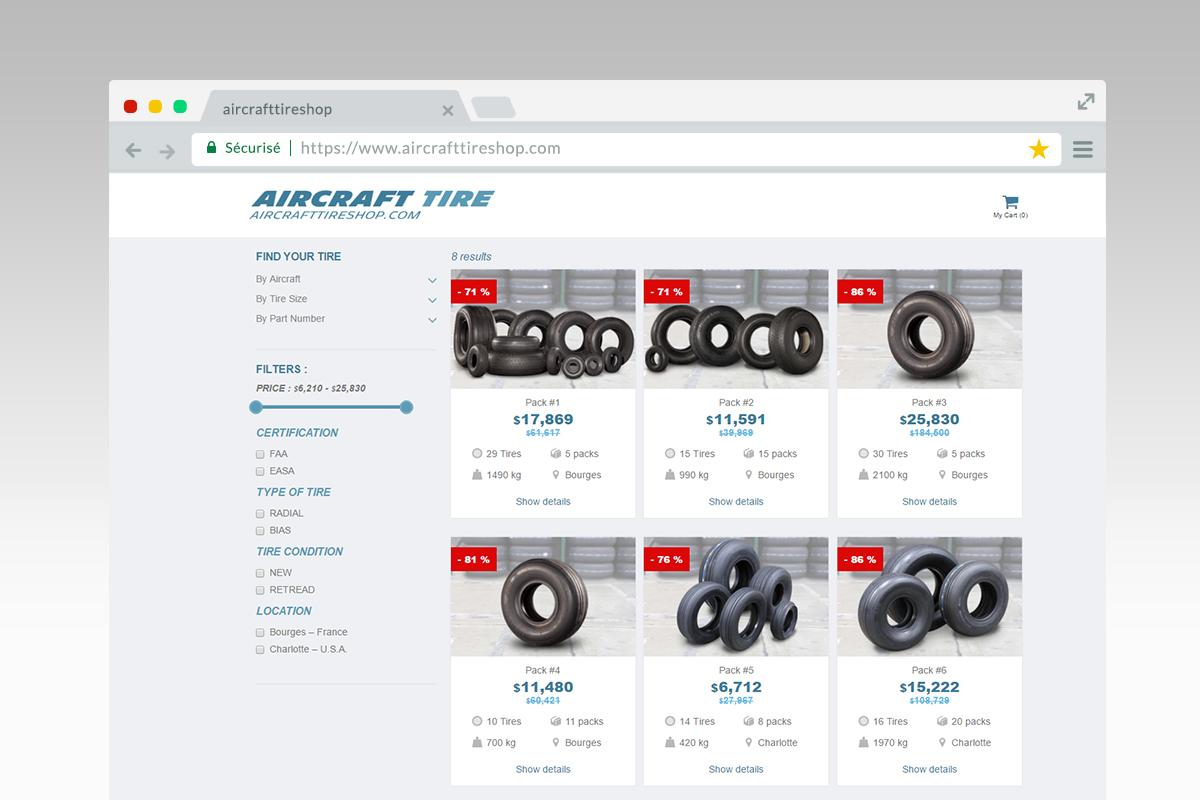Click the $17,869 price of Pack #1
Screen dimensions: 1200x800
point(543,420)
